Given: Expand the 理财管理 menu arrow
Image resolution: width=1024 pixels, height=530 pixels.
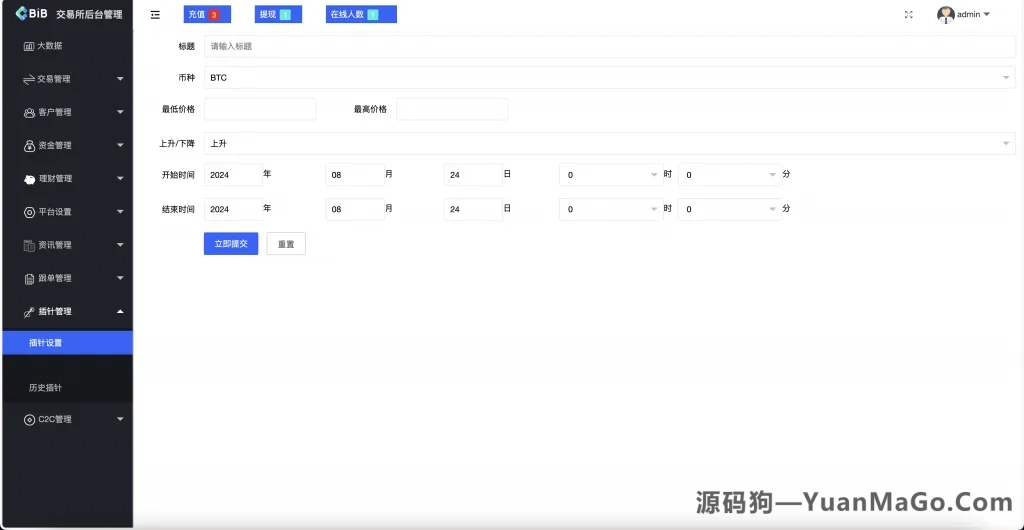Looking at the screenshot, I should click(120, 178).
